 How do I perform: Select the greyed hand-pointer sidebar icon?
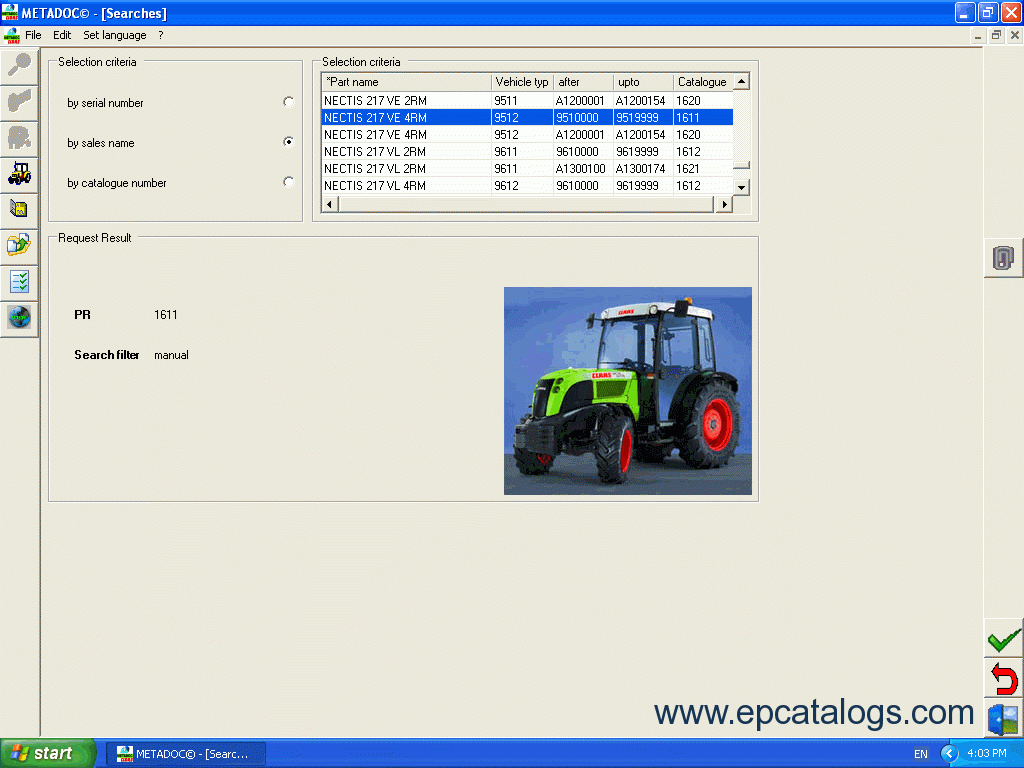[x=19, y=102]
